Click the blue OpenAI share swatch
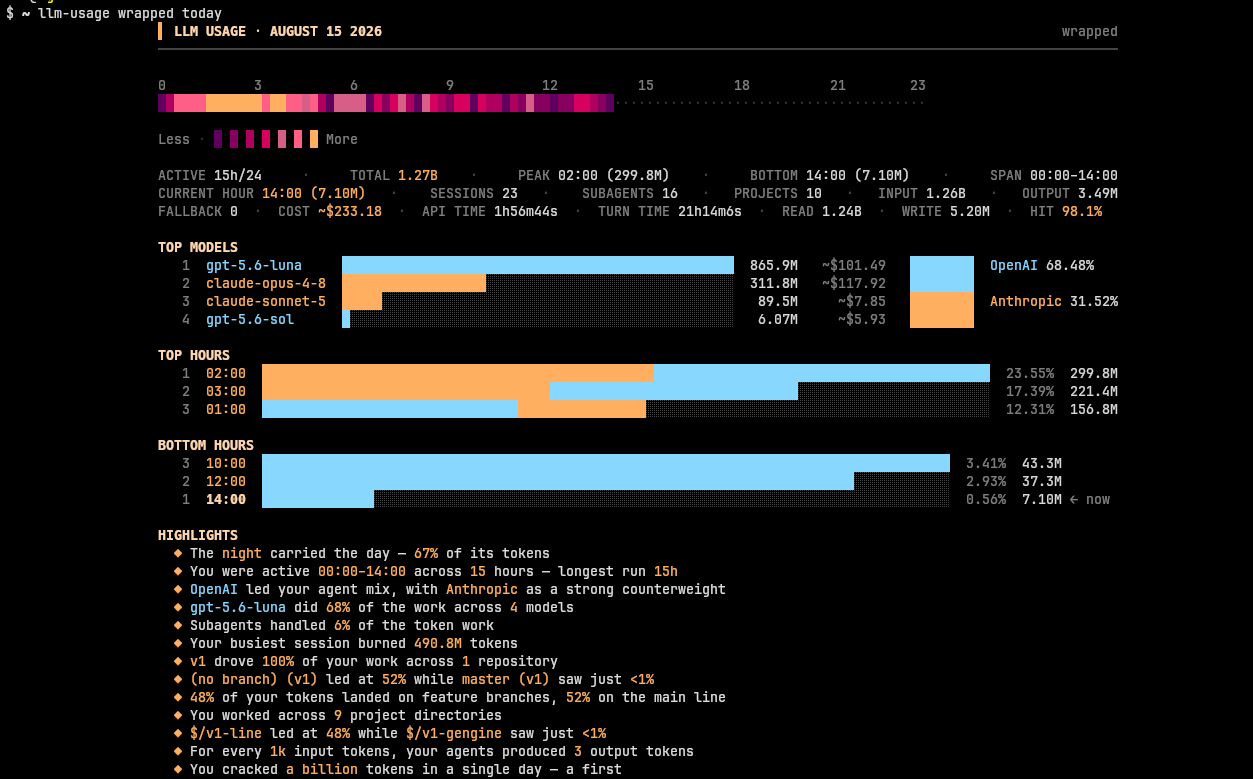This screenshot has width=1253, height=779. pos(942,274)
